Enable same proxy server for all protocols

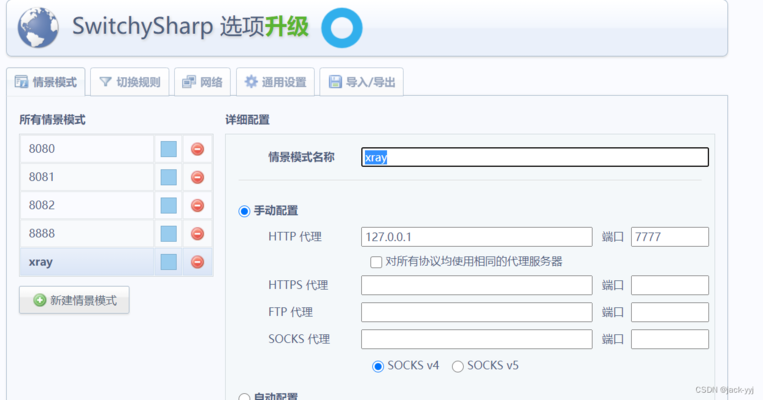tap(376, 261)
